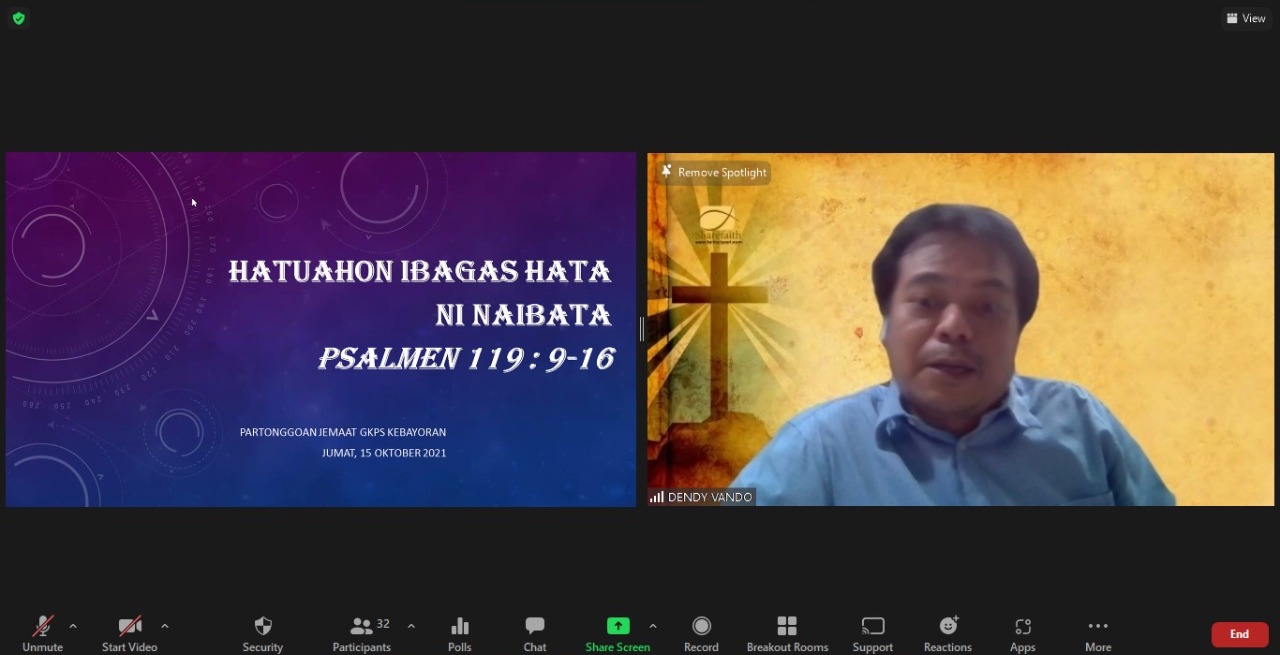
Task: Show the Participants panel
Action: pyautogui.click(x=362, y=633)
